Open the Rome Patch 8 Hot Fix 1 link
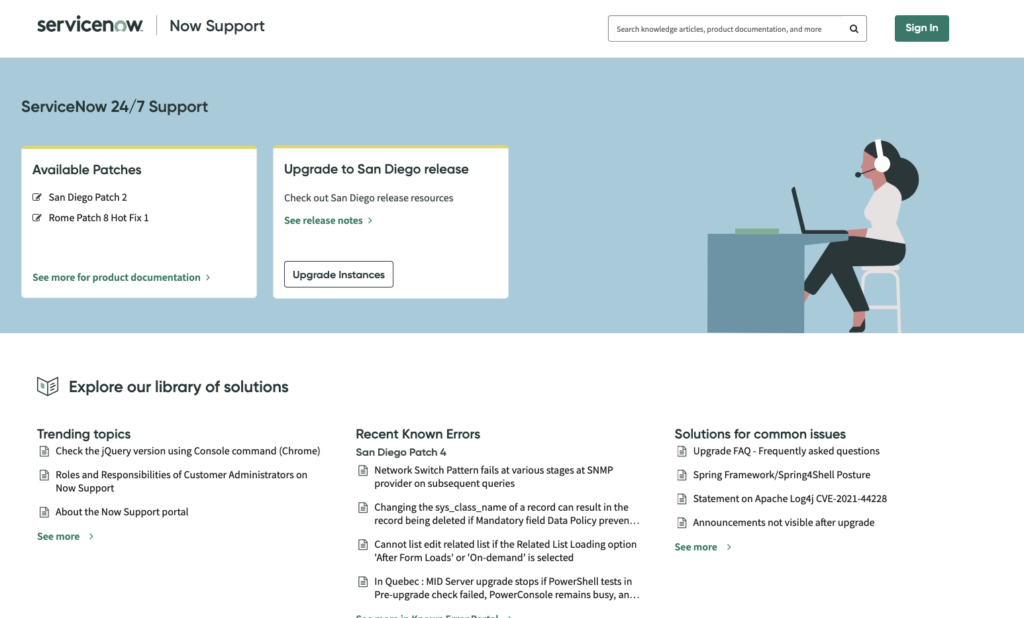The width and height of the screenshot is (1024, 618). pos(99,218)
